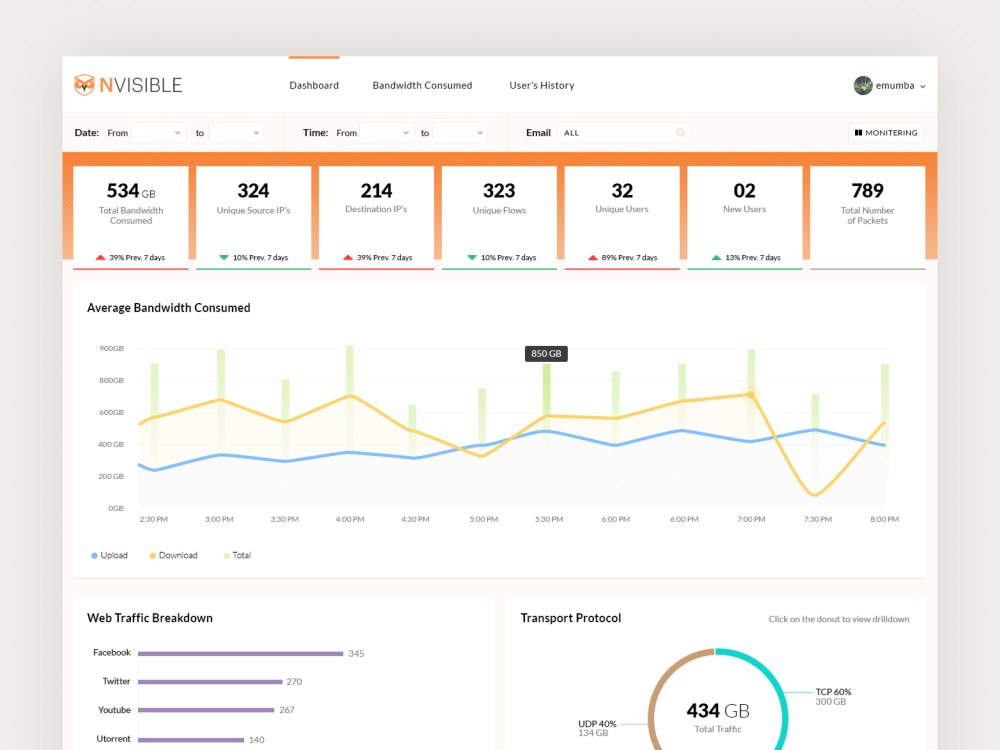
Task: Click the Youtube traffic bar
Action: point(206,710)
